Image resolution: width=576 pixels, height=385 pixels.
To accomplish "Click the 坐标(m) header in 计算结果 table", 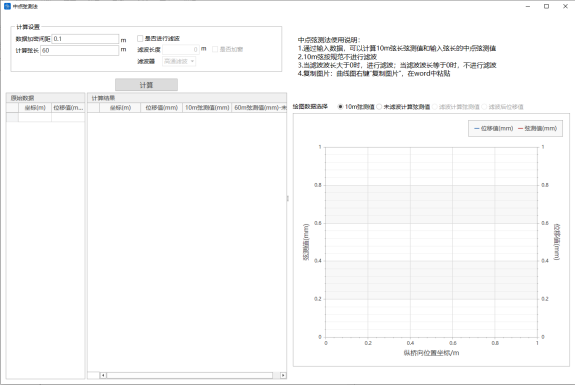I will point(120,108).
